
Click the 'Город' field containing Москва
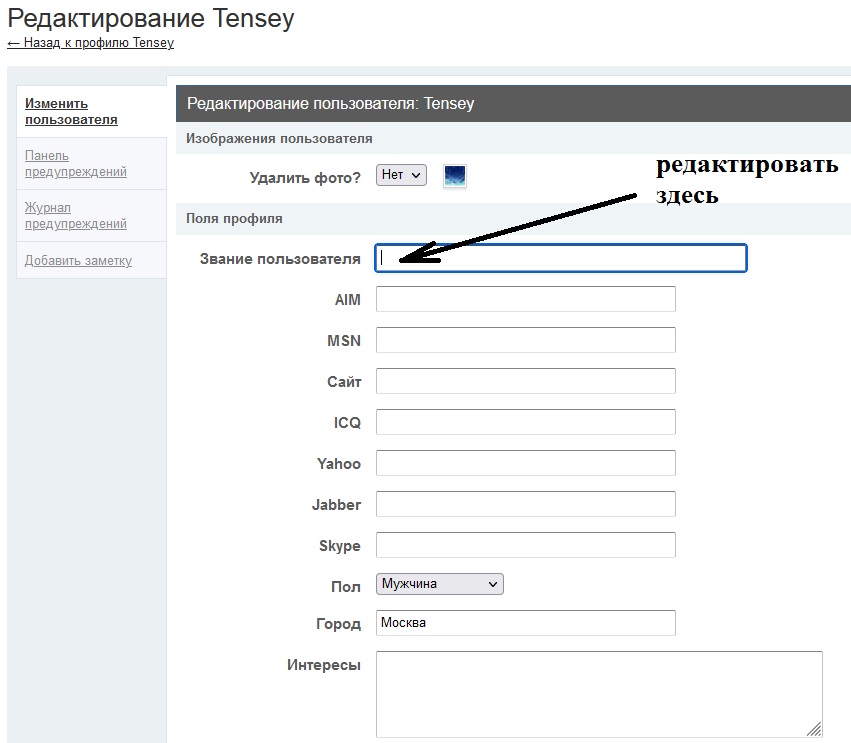pyautogui.click(x=525, y=623)
